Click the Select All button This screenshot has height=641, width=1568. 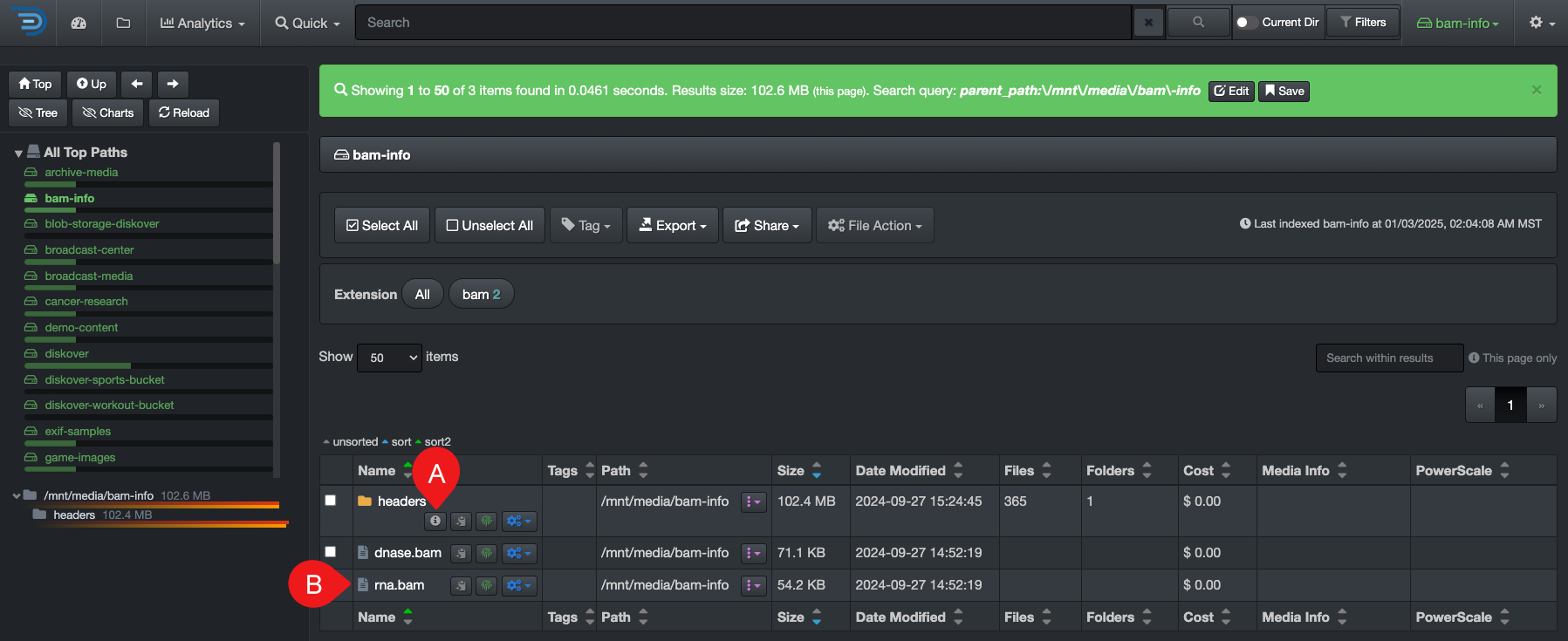(382, 225)
